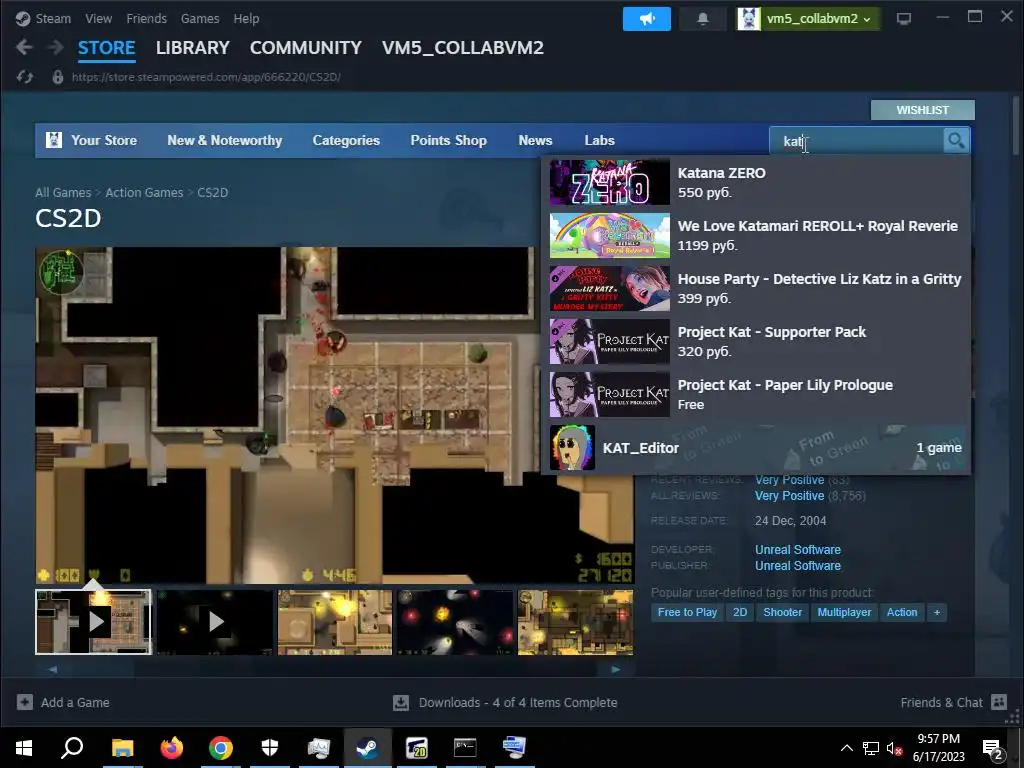The image size is (1024, 768).
Task: Click Add a Game plus button
Action: 25,702
